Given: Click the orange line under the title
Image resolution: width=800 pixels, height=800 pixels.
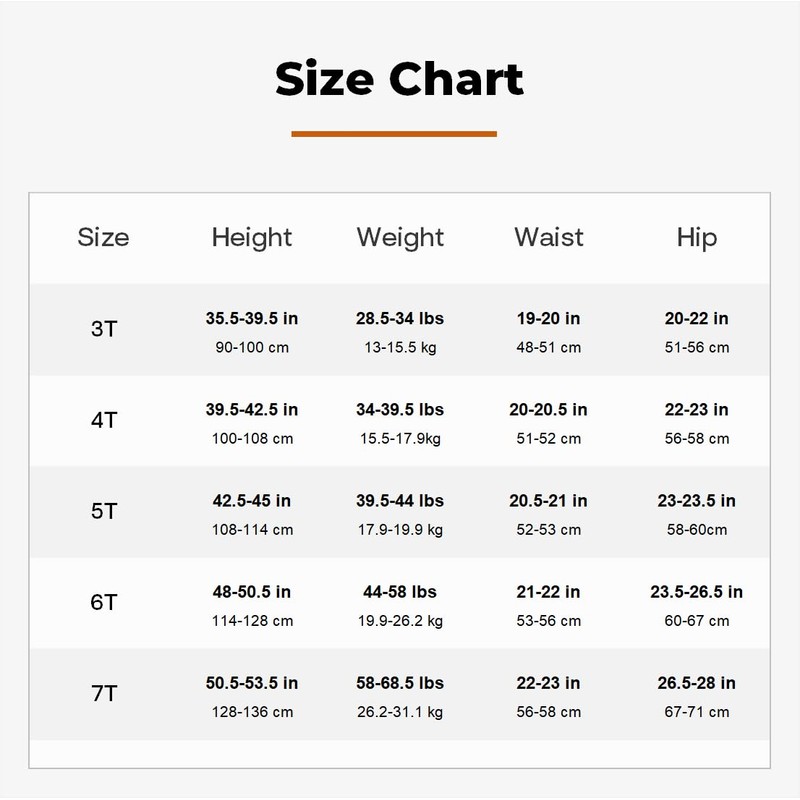Looking at the screenshot, I should [394, 133].
